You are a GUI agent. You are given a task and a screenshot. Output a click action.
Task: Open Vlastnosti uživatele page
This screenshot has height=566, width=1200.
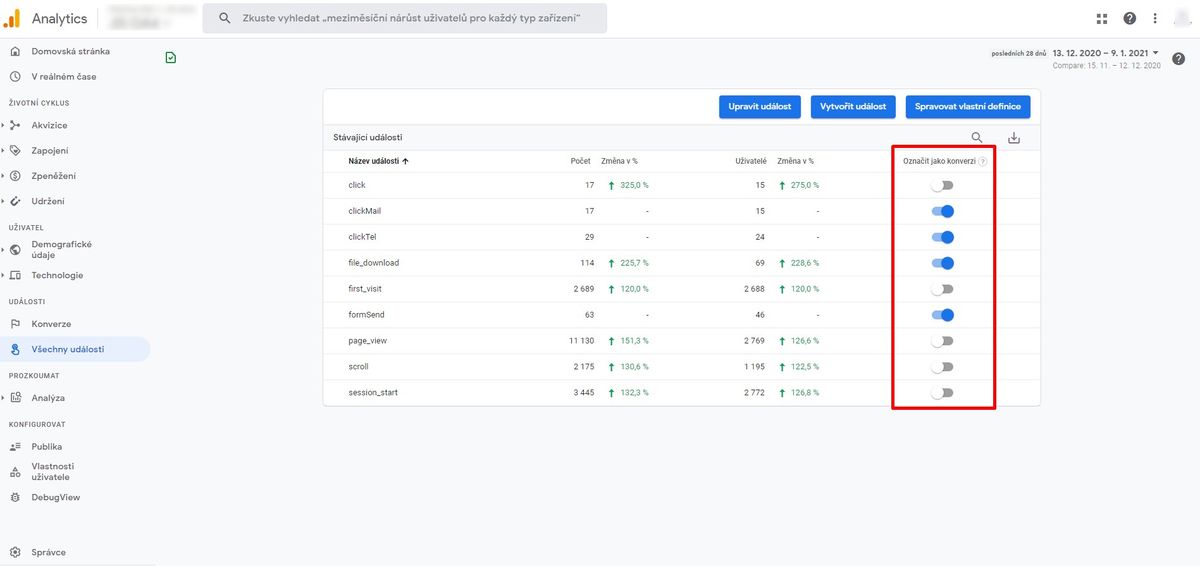pyautogui.click(x=52, y=472)
